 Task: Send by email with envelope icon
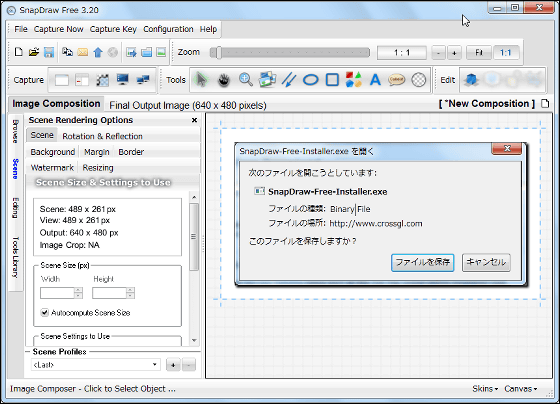[82, 53]
